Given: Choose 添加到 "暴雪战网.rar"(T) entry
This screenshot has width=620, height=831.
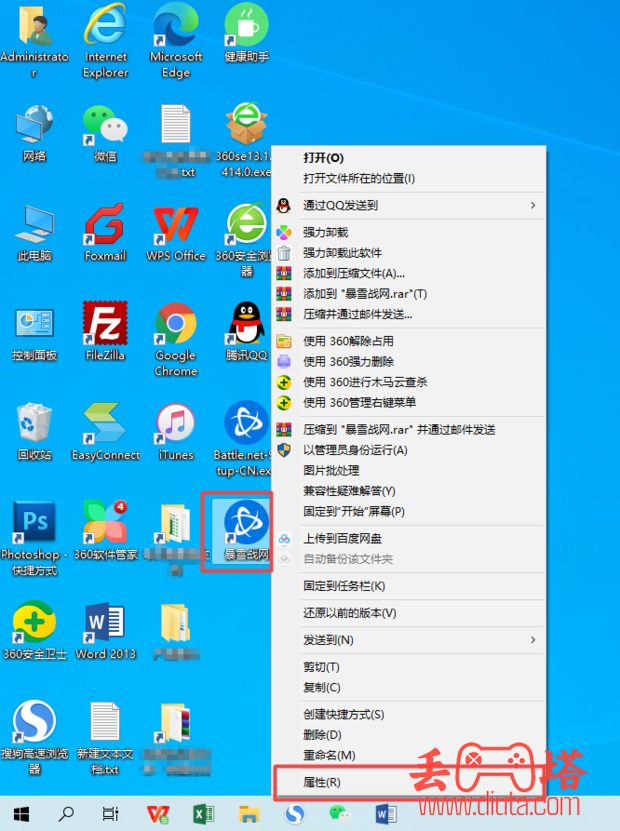Looking at the screenshot, I should [409, 294].
